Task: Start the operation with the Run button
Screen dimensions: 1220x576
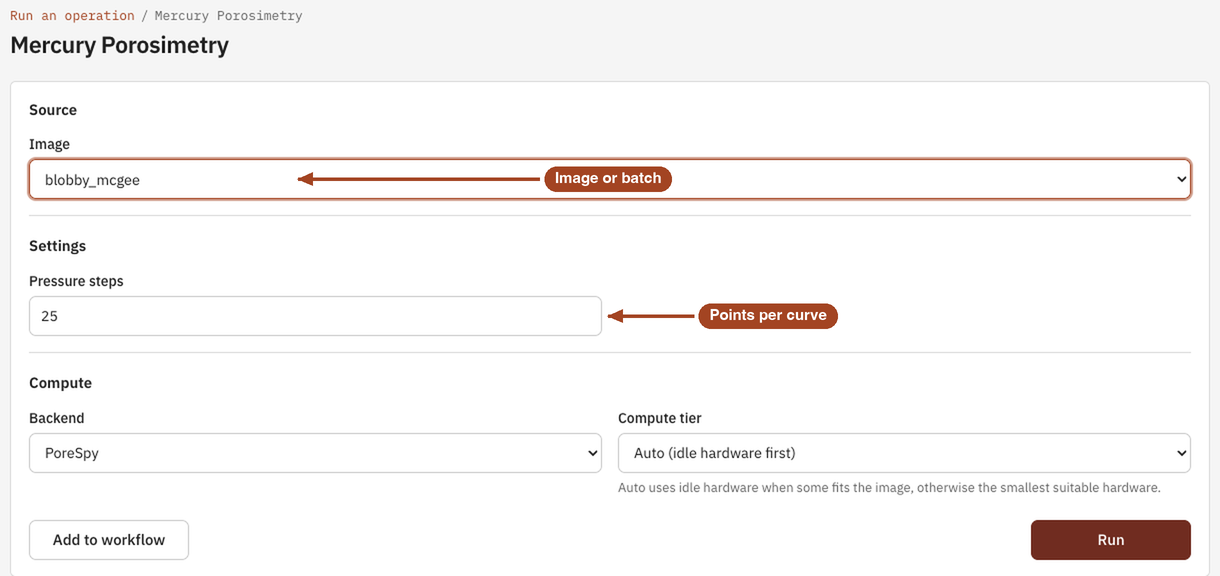Action: [x=1111, y=540]
